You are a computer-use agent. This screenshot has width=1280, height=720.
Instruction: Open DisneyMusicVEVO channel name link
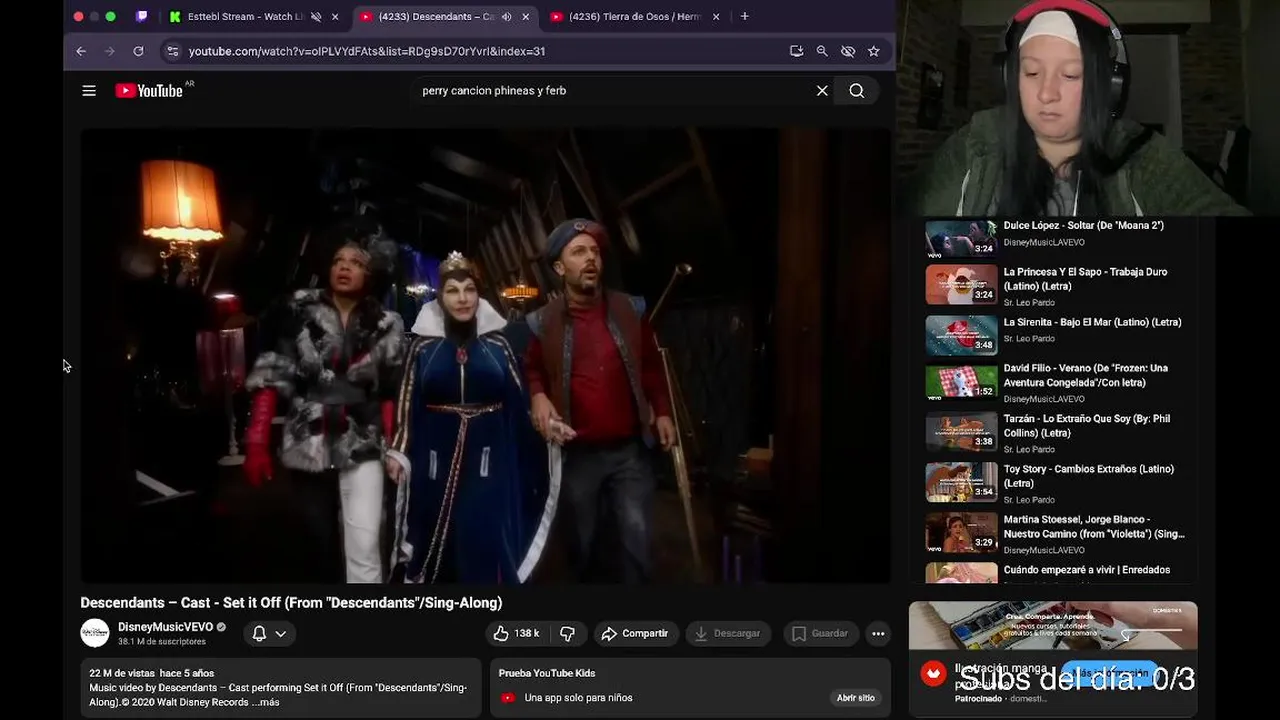(165, 627)
